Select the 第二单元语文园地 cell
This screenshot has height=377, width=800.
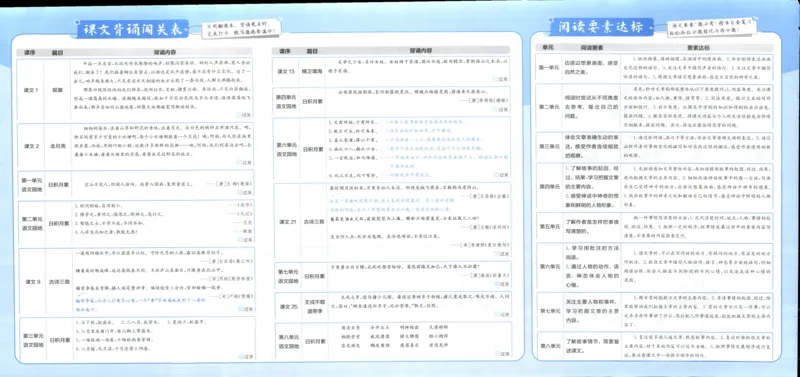[32, 222]
